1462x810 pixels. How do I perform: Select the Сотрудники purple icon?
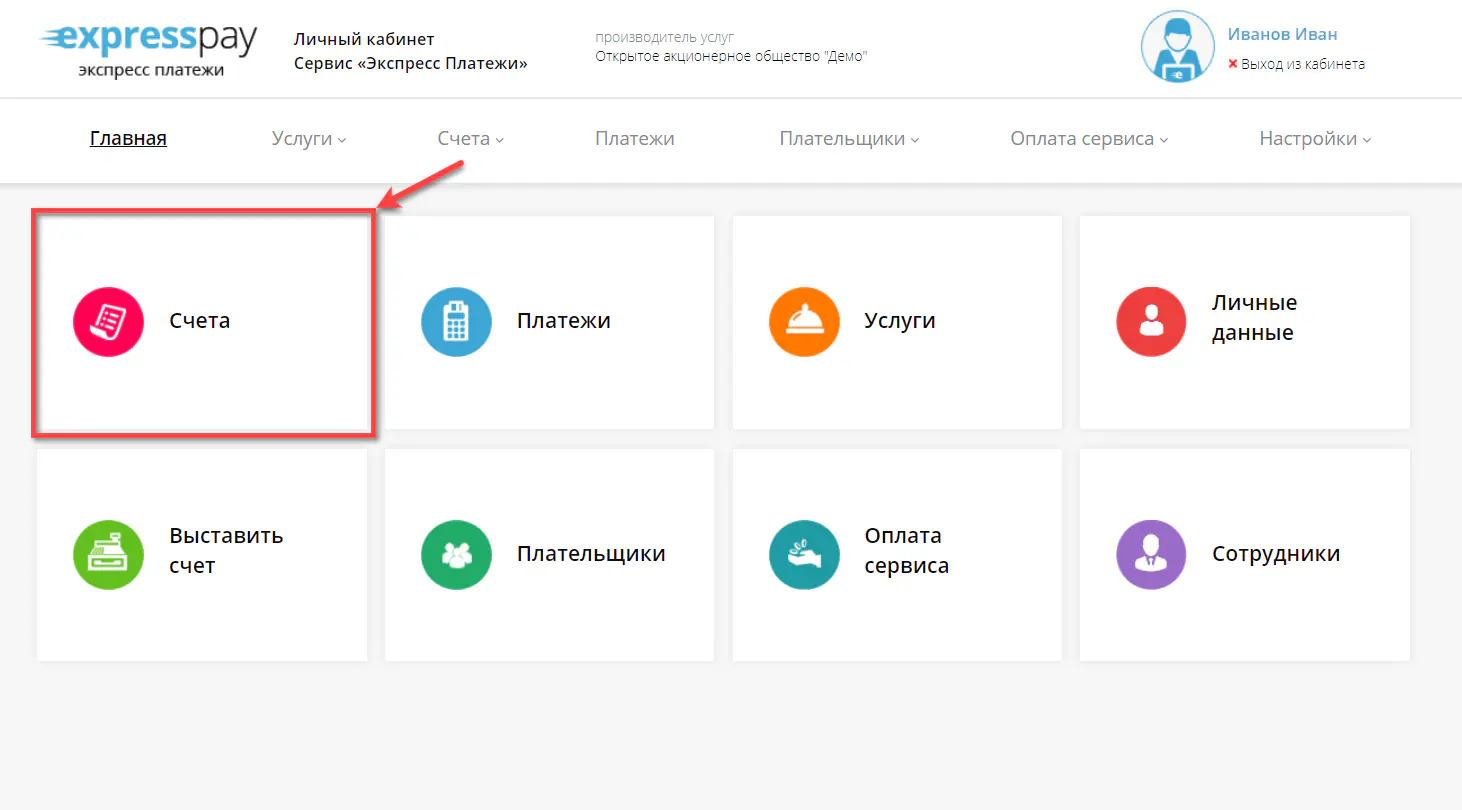1151,554
